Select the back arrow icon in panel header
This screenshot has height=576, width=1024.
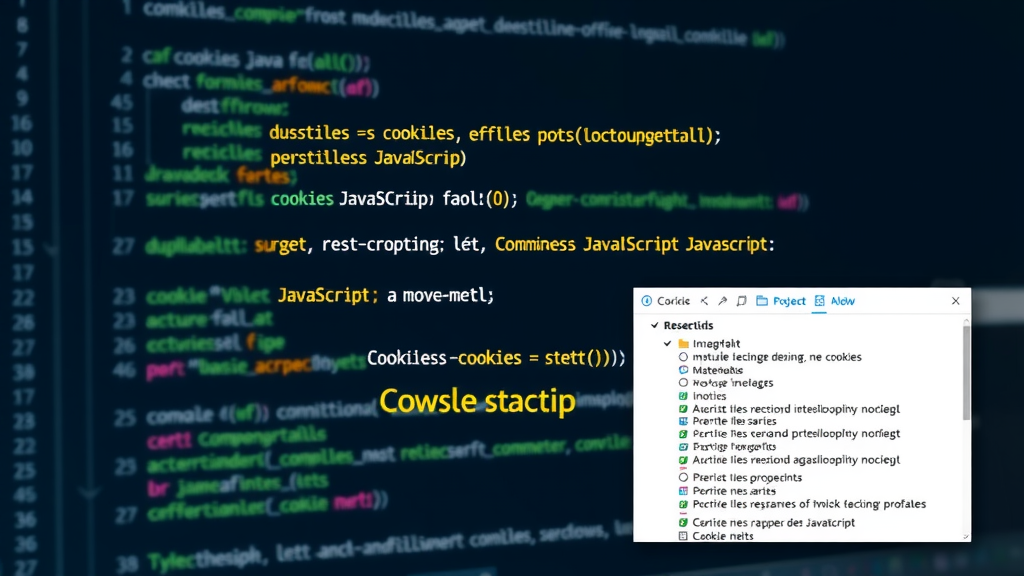703,300
